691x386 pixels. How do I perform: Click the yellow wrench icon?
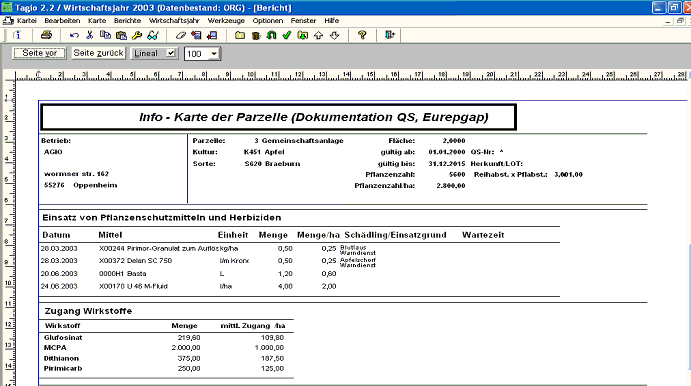(x=137, y=35)
